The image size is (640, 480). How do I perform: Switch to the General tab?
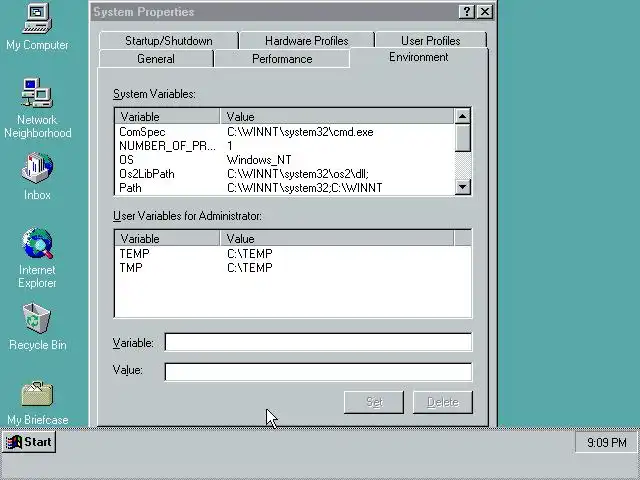coord(156,59)
